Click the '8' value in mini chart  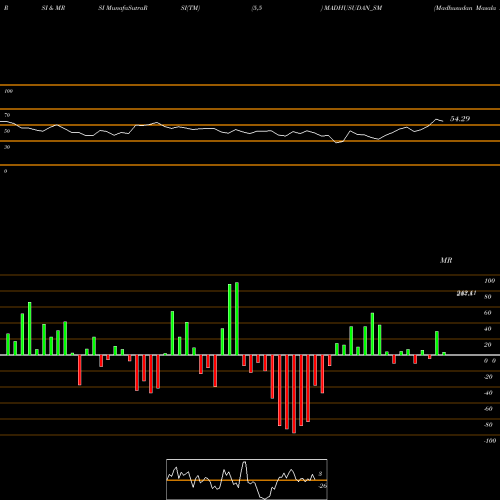[320, 474]
